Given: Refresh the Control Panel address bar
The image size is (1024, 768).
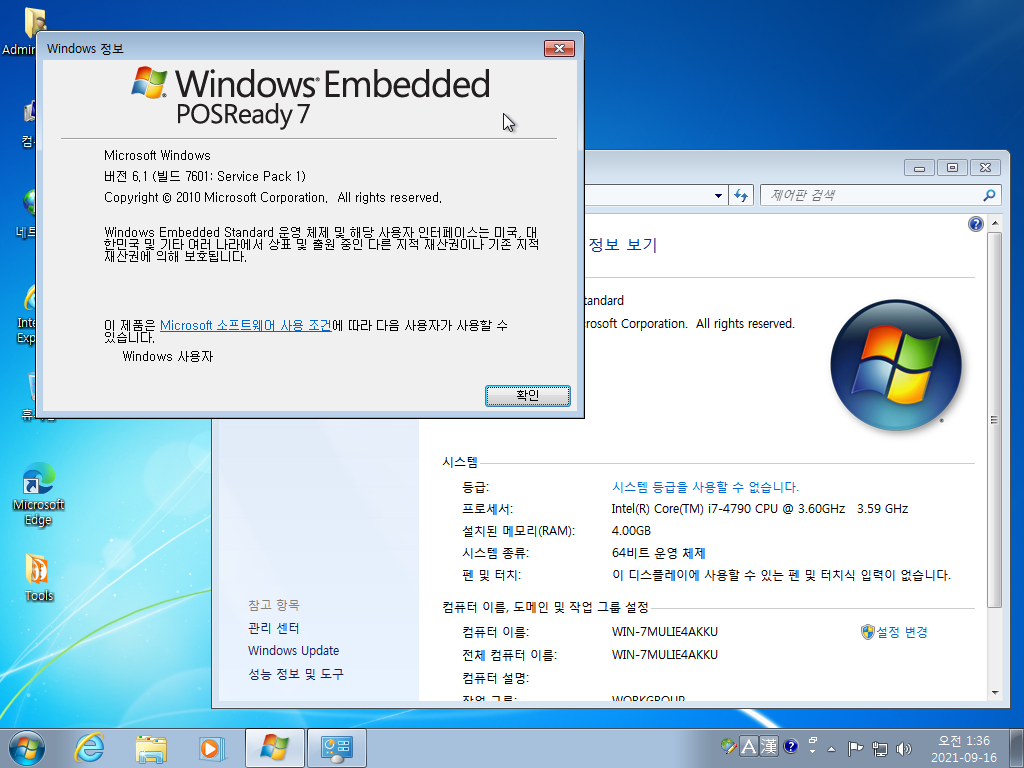Looking at the screenshot, I should (741, 195).
